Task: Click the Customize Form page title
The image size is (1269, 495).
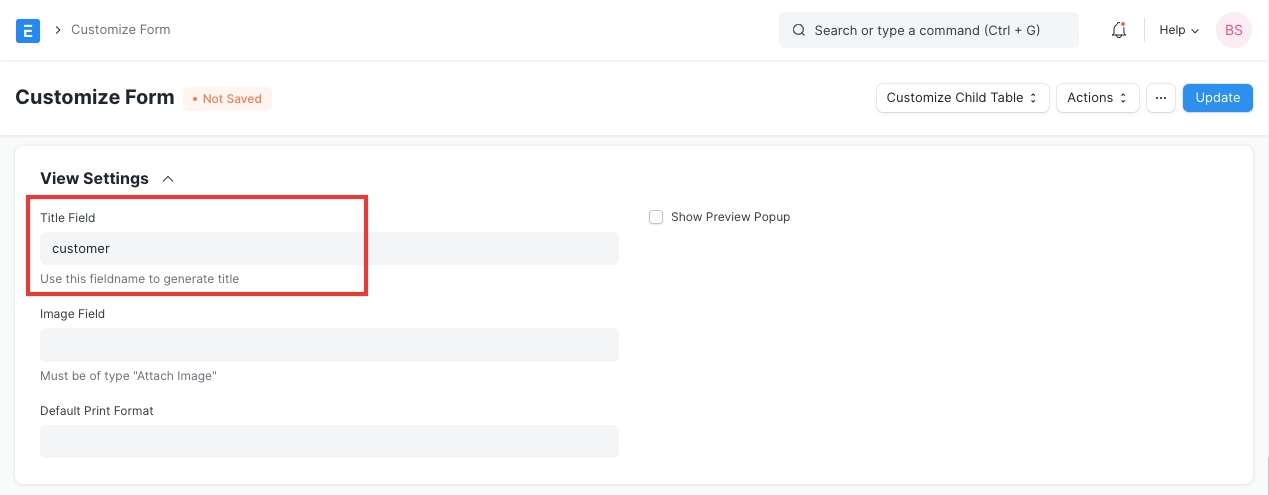Action: pos(95,98)
